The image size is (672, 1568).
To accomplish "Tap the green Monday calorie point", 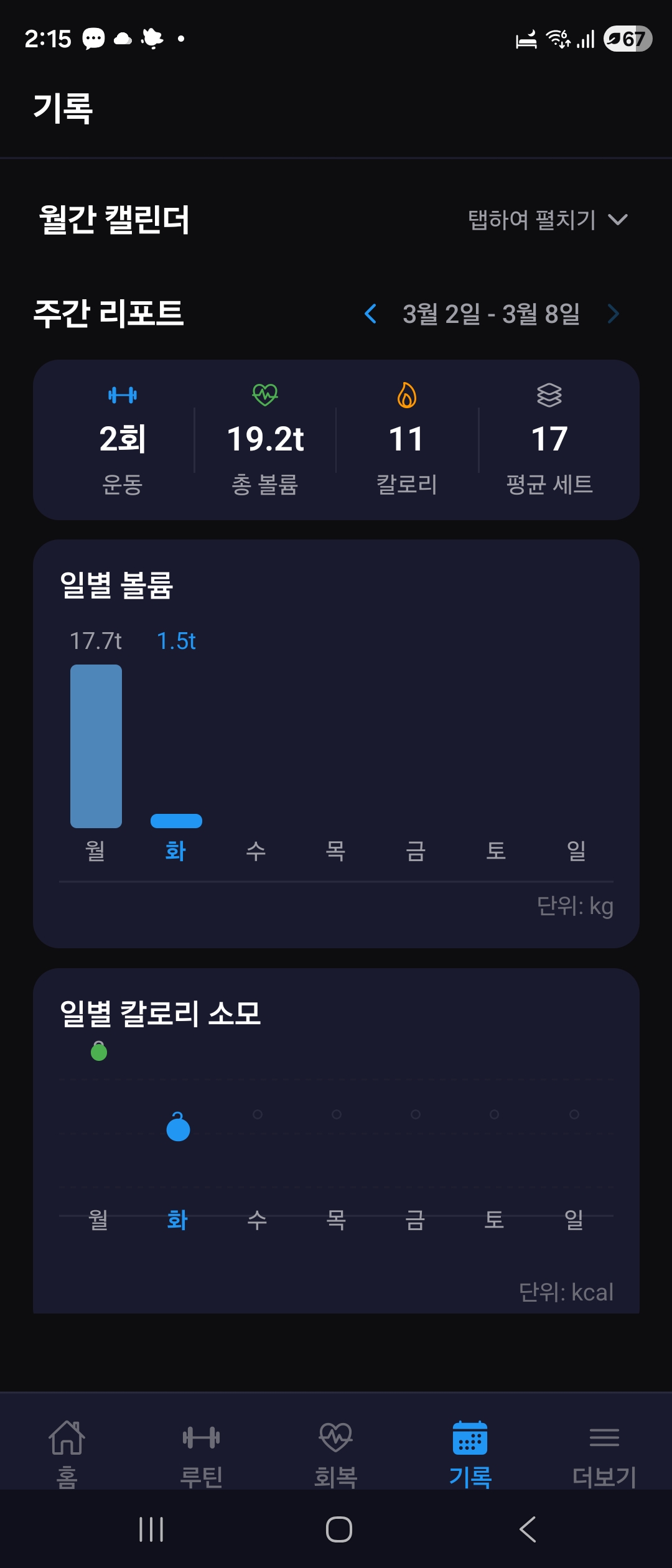I will click(x=99, y=1052).
